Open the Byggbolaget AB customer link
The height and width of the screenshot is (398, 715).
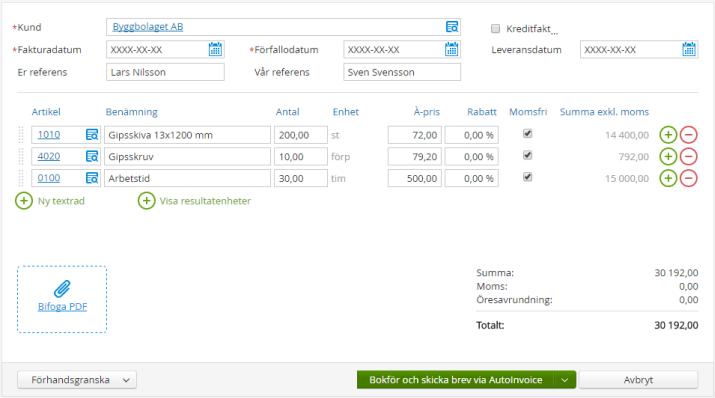point(148,27)
